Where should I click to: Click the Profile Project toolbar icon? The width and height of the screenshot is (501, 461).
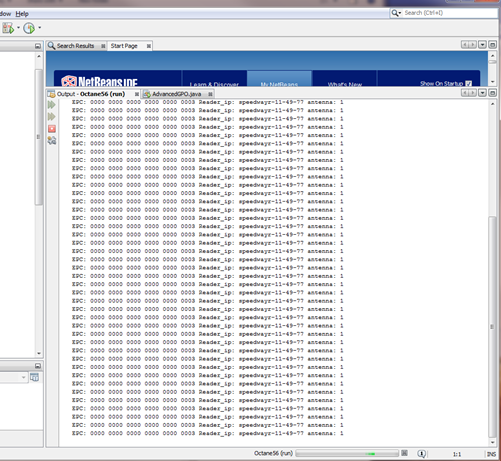pos(29,28)
